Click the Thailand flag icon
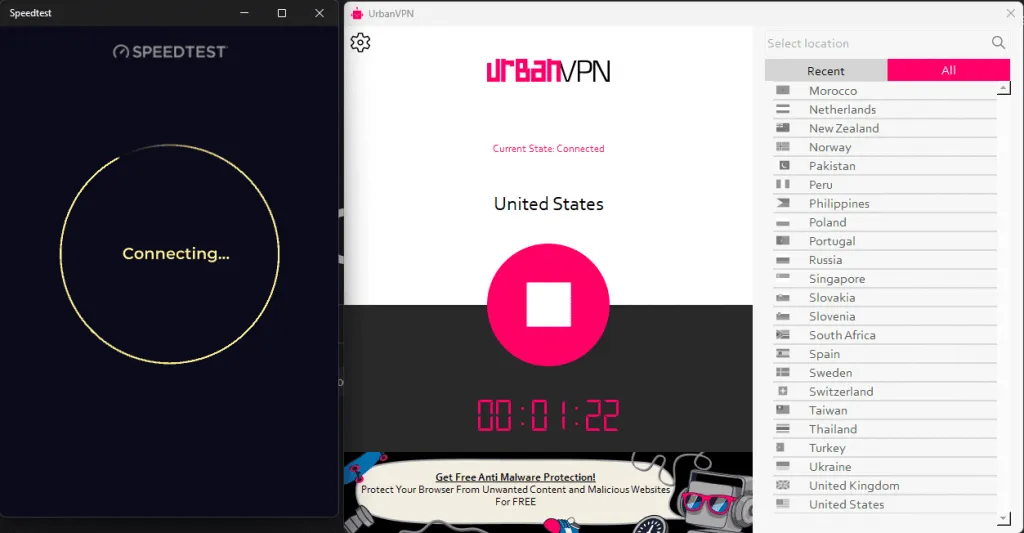 pyautogui.click(x=782, y=429)
